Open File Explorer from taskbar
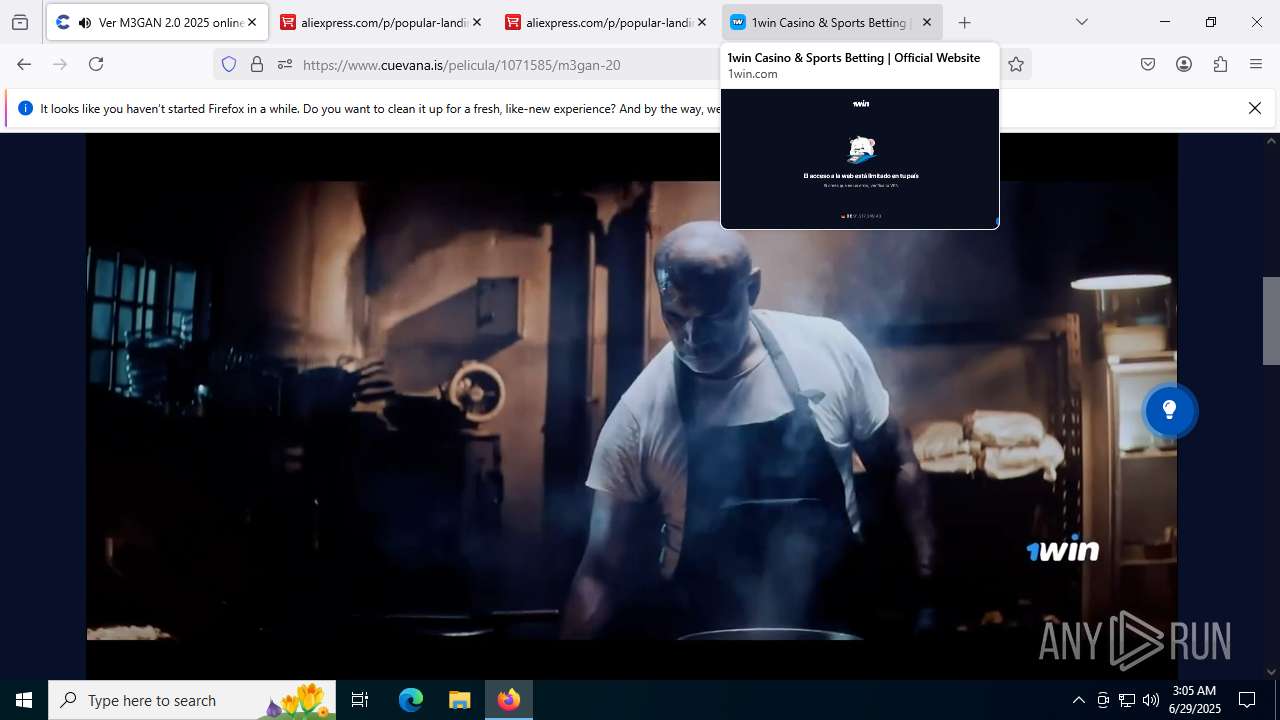This screenshot has height=720, width=1280. click(x=459, y=700)
